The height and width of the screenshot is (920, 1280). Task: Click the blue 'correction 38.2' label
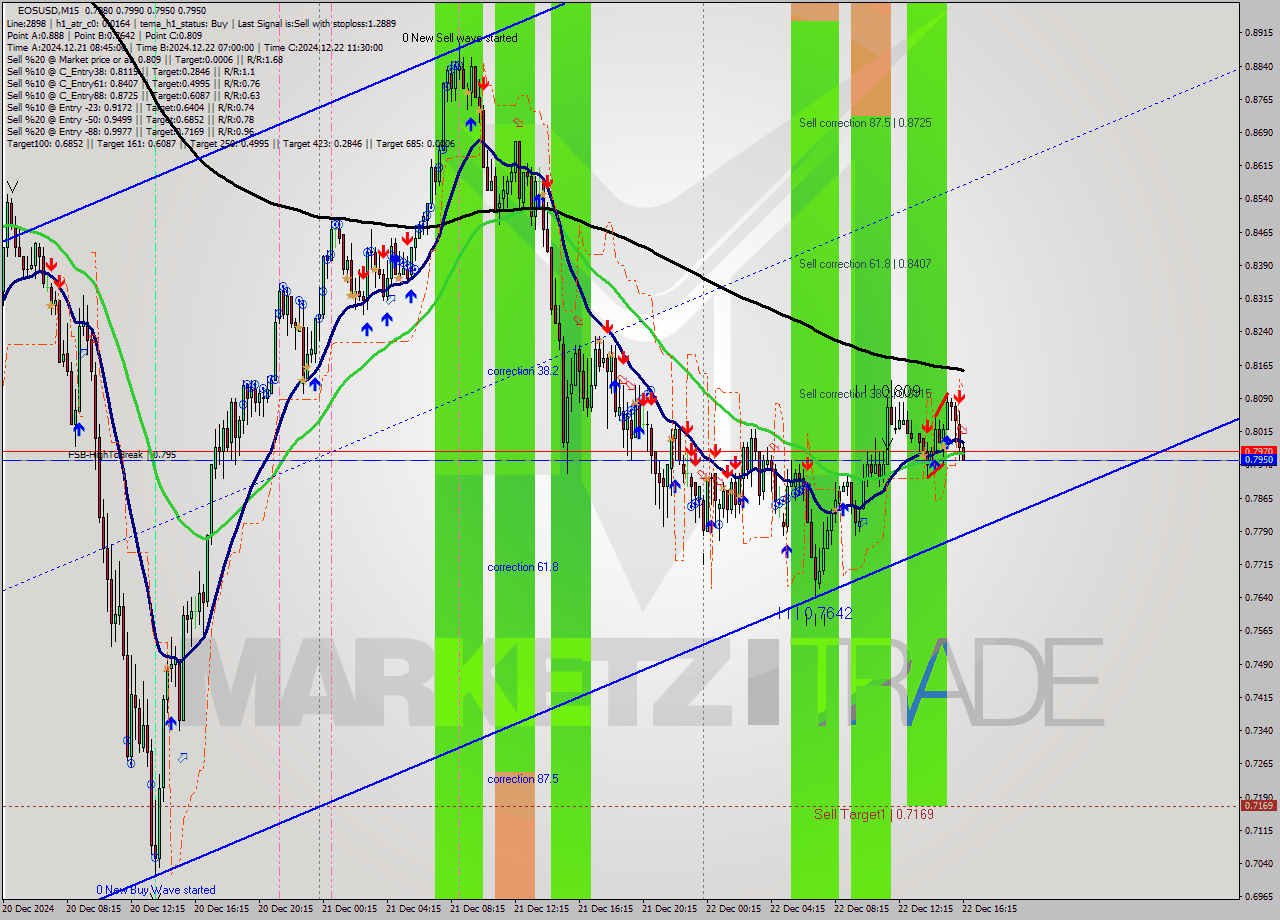[523, 371]
